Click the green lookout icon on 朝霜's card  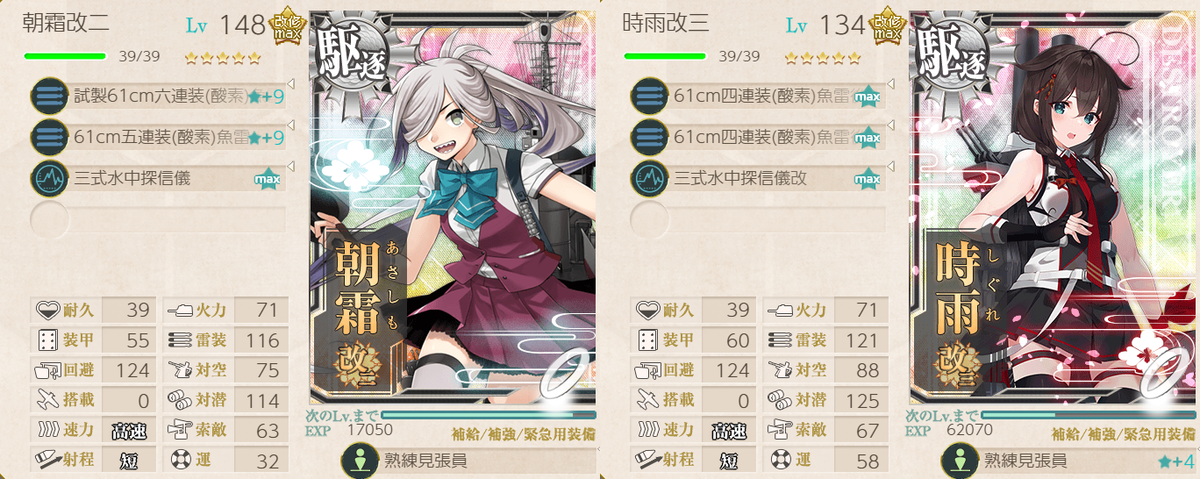click(x=355, y=460)
